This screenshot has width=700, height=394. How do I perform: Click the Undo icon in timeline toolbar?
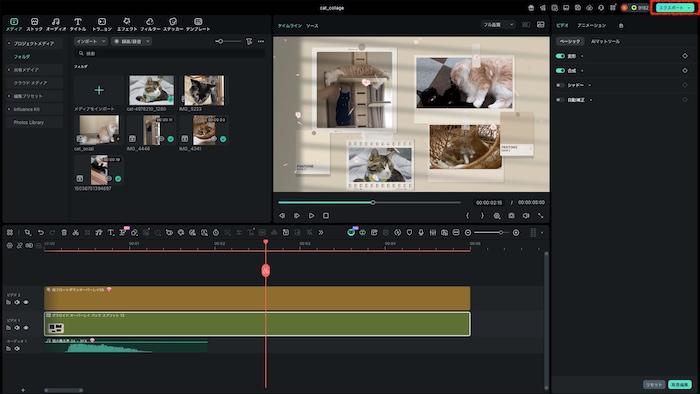point(41,232)
